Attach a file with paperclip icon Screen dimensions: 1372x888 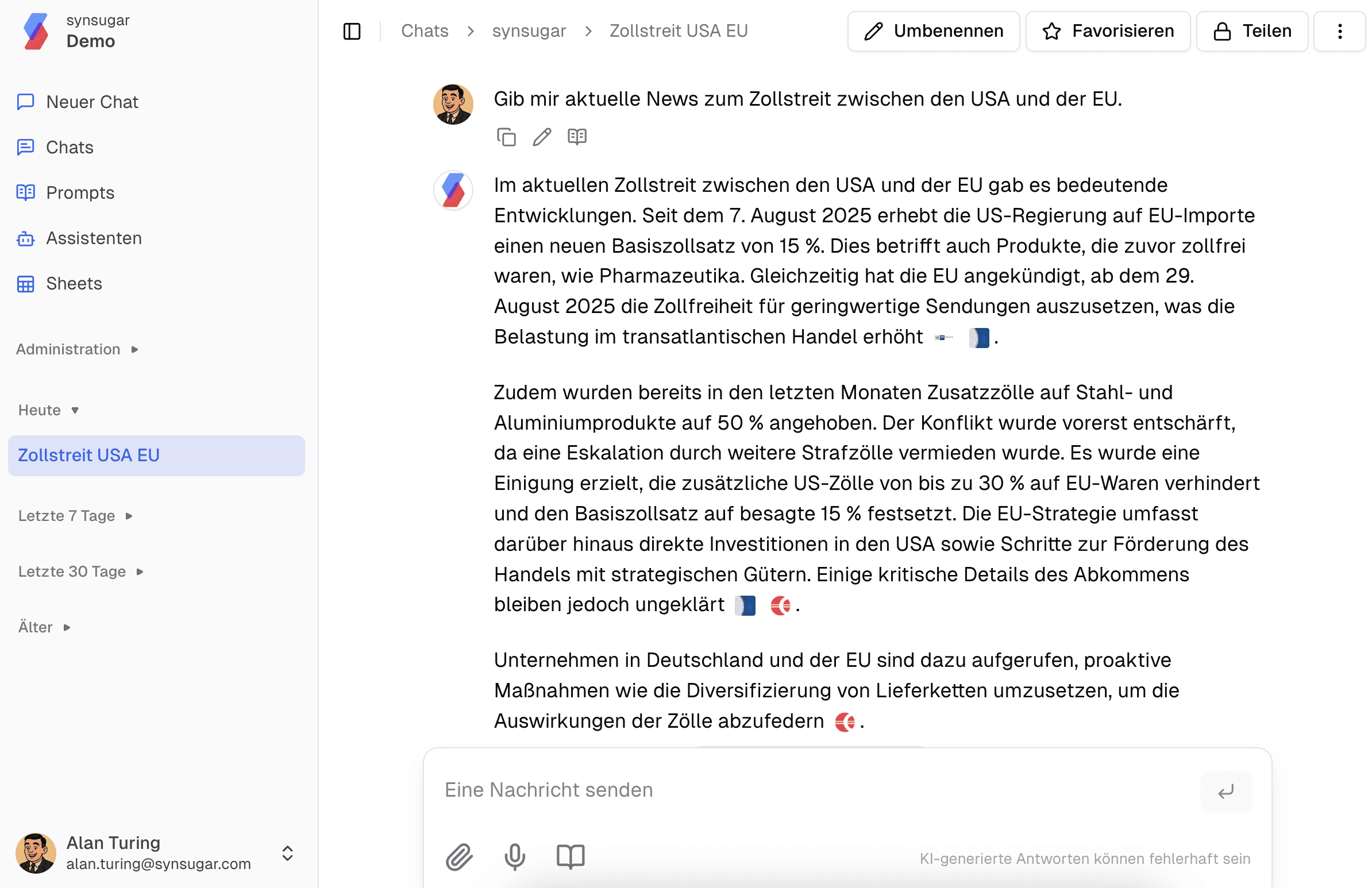click(x=460, y=856)
